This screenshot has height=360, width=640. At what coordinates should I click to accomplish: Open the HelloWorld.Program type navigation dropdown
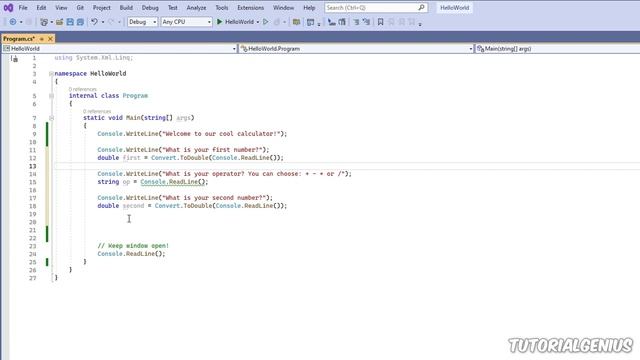[356, 49]
